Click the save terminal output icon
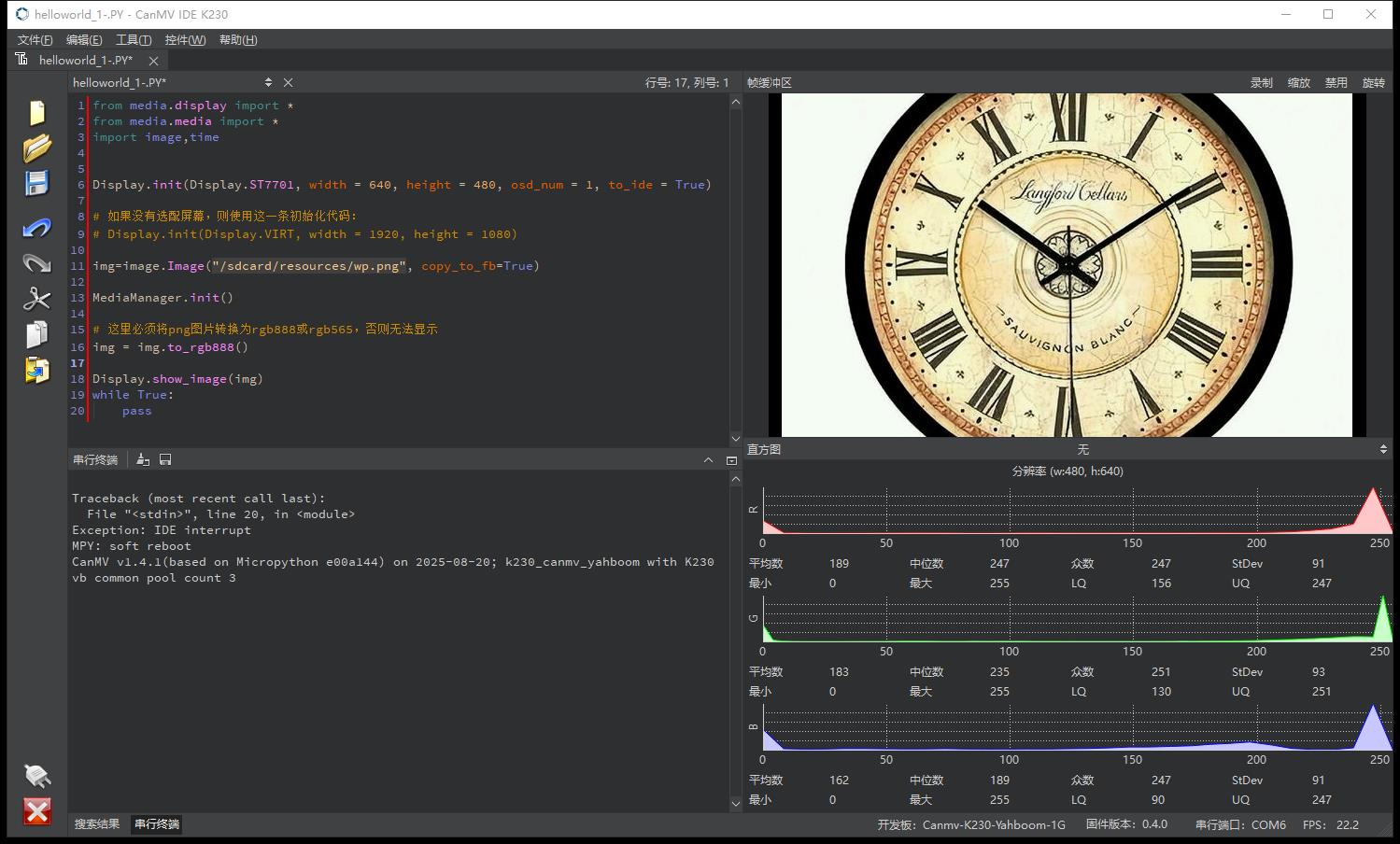This screenshot has height=844, width=1400. [x=165, y=460]
